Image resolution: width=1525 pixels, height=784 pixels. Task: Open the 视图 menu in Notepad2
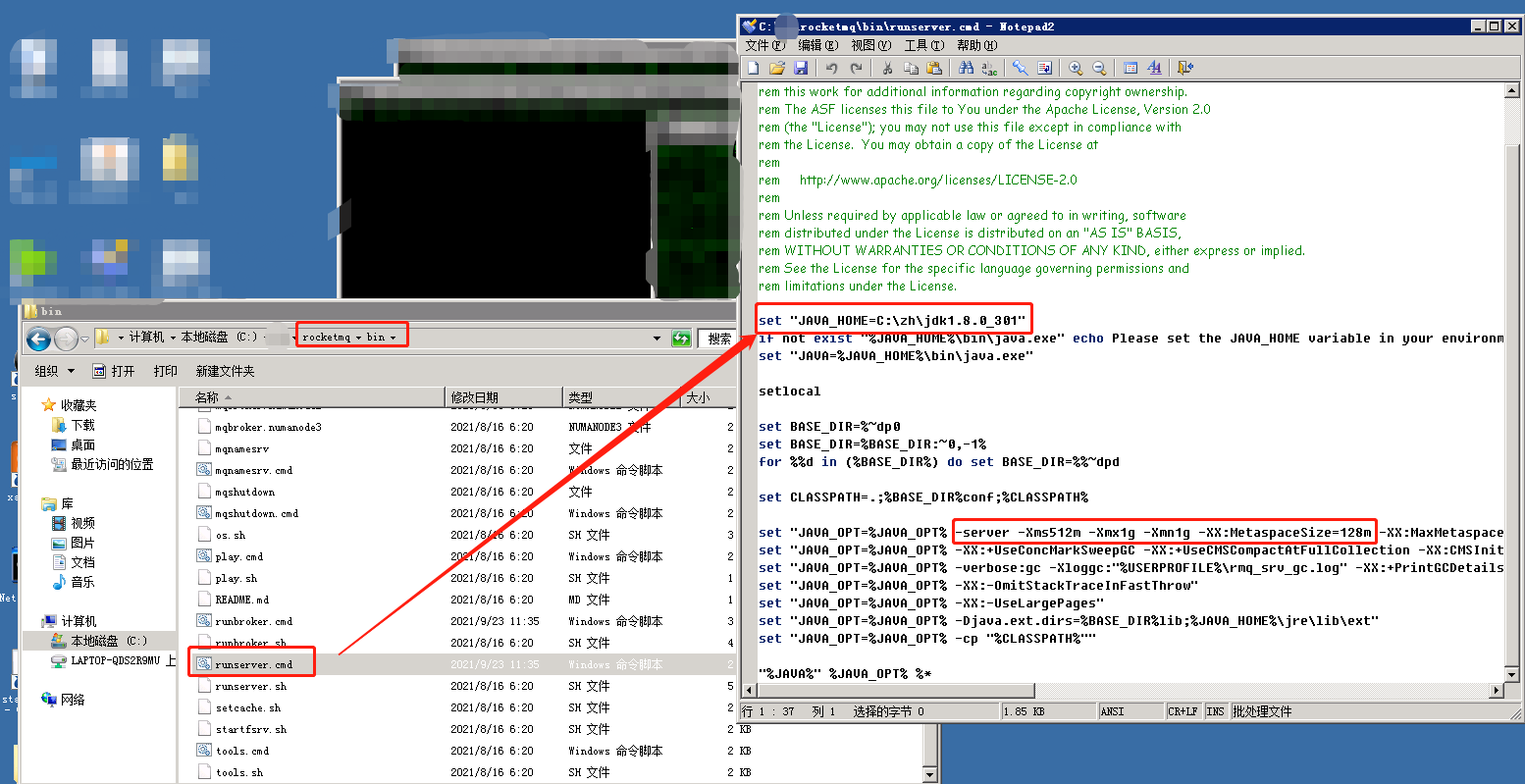(x=870, y=45)
